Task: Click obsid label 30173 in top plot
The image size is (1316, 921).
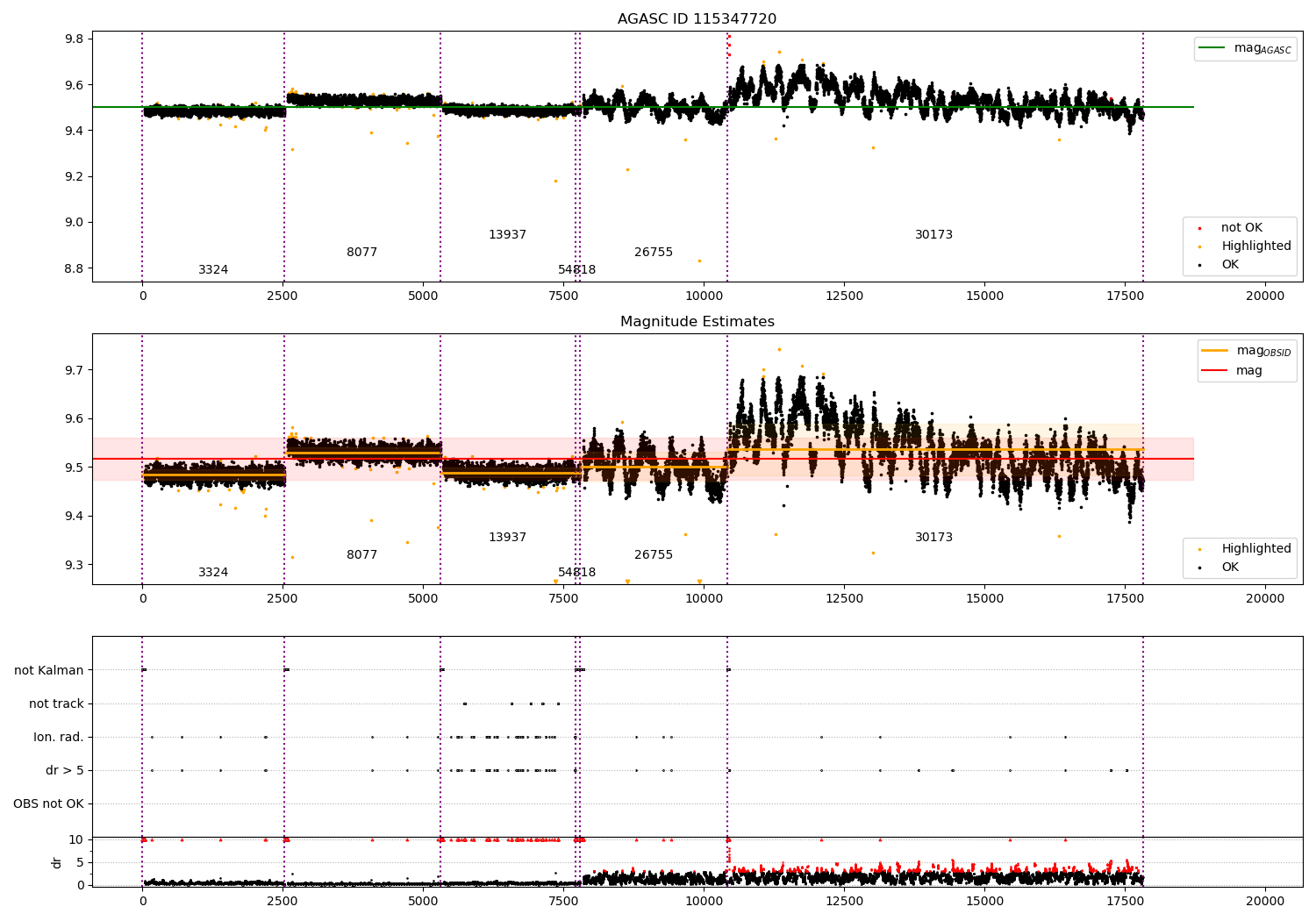Action: pyautogui.click(x=933, y=235)
